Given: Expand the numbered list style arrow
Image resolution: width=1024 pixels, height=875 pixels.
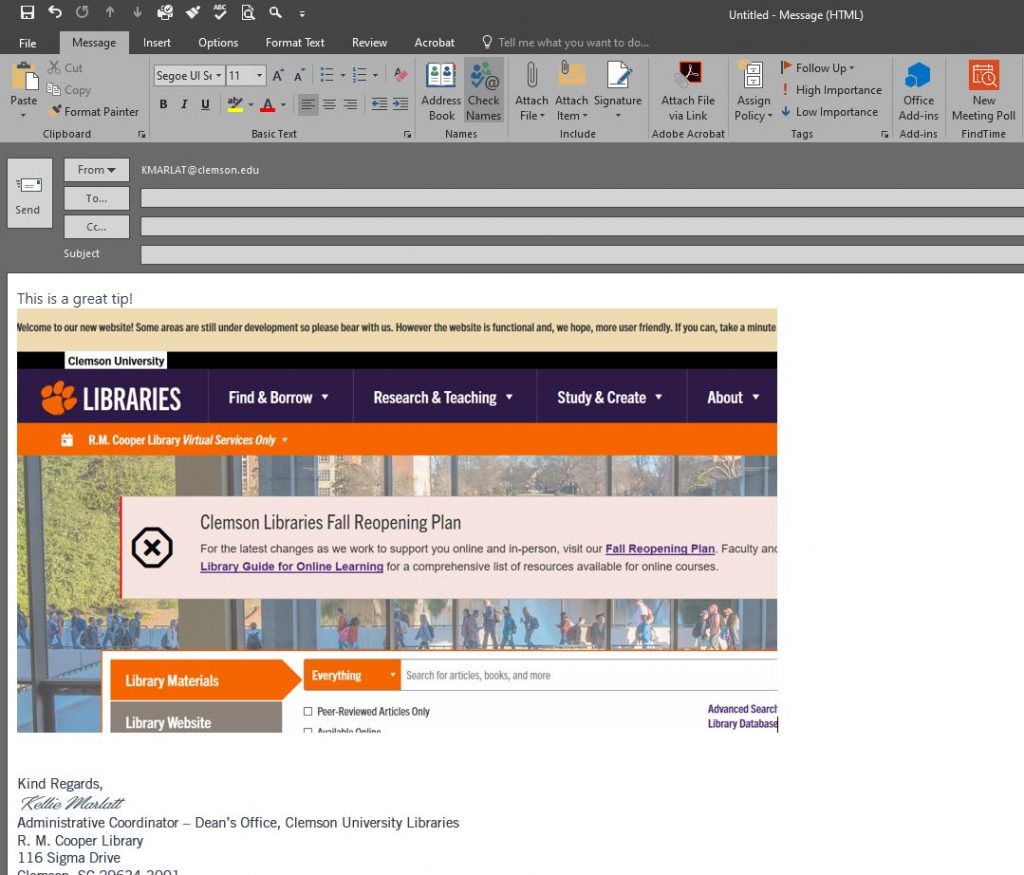Looking at the screenshot, I should pos(375,76).
